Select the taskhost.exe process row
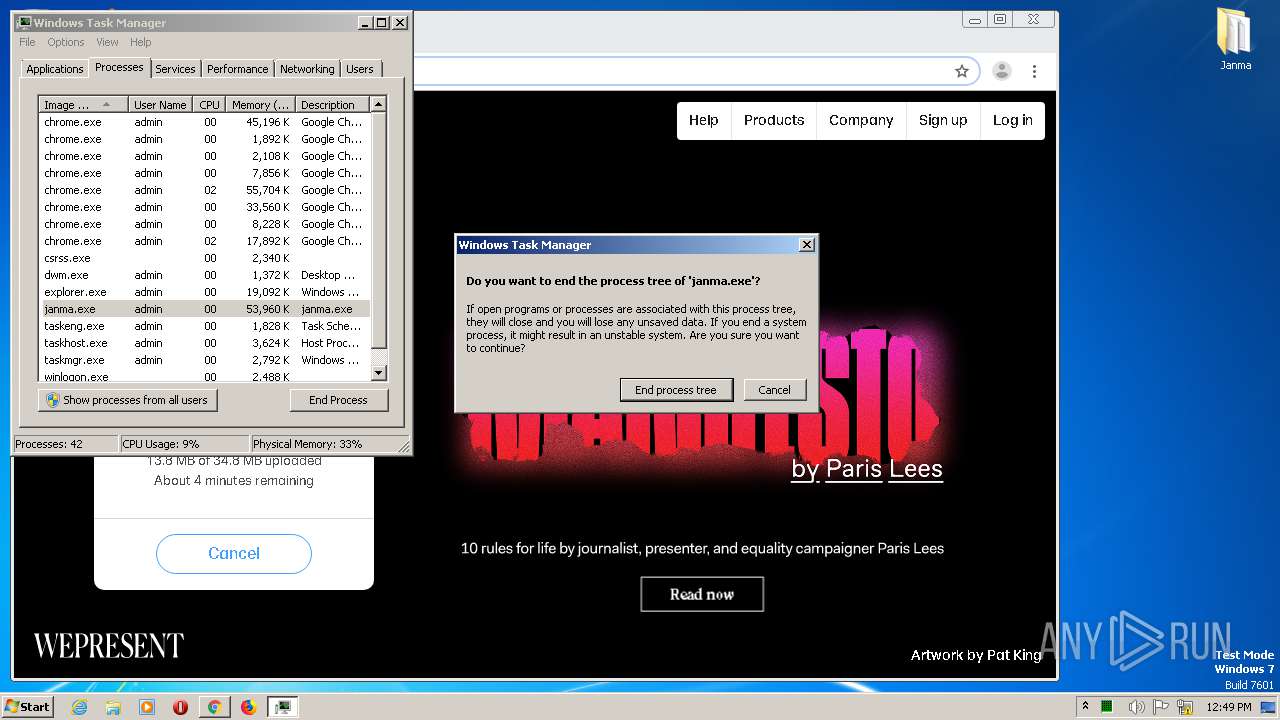The width and height of the screenshot is (1280, 720). (205, 343)
